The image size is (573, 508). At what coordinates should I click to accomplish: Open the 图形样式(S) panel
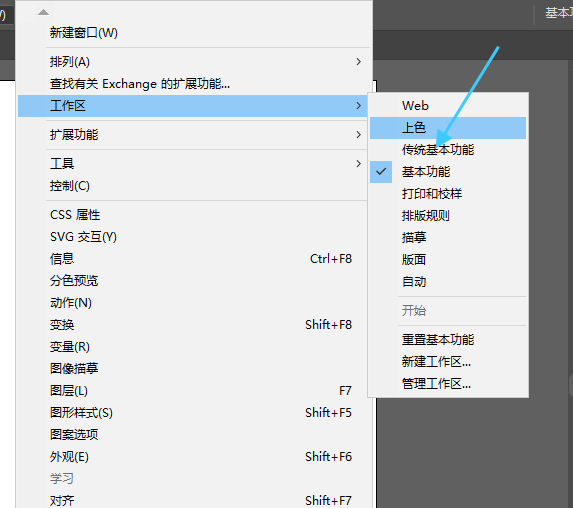193,413
